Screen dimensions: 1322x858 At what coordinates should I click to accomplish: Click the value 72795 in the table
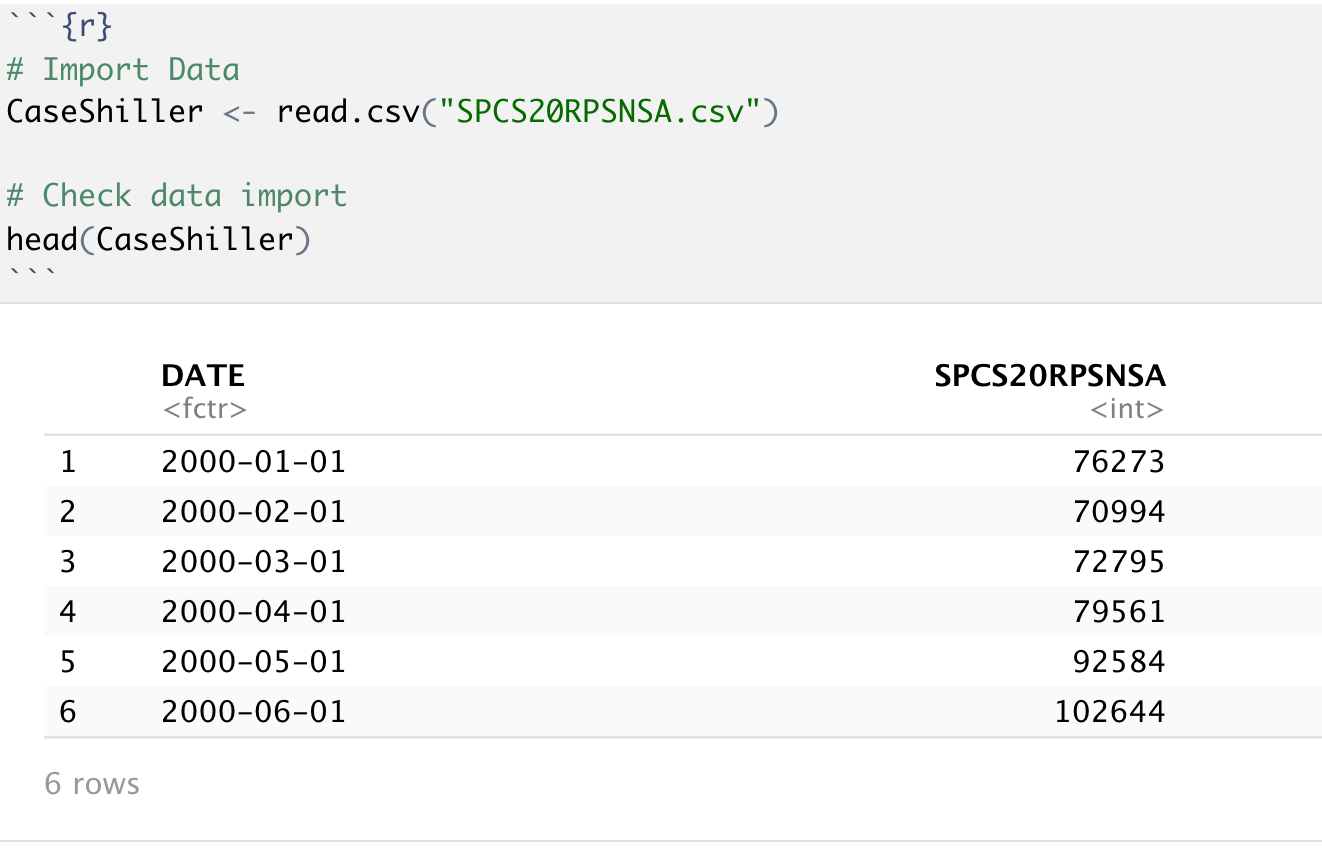[x=1118, y=562]
